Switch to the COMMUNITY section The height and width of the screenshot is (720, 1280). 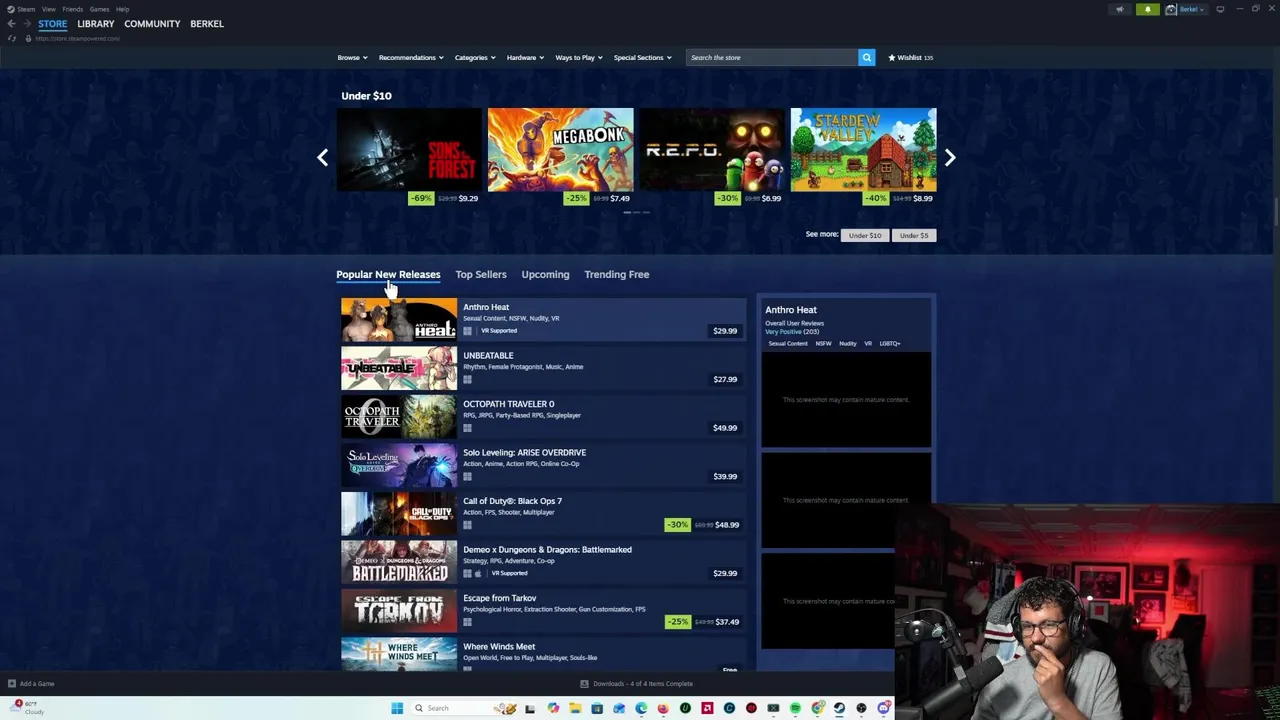point(152,24)
